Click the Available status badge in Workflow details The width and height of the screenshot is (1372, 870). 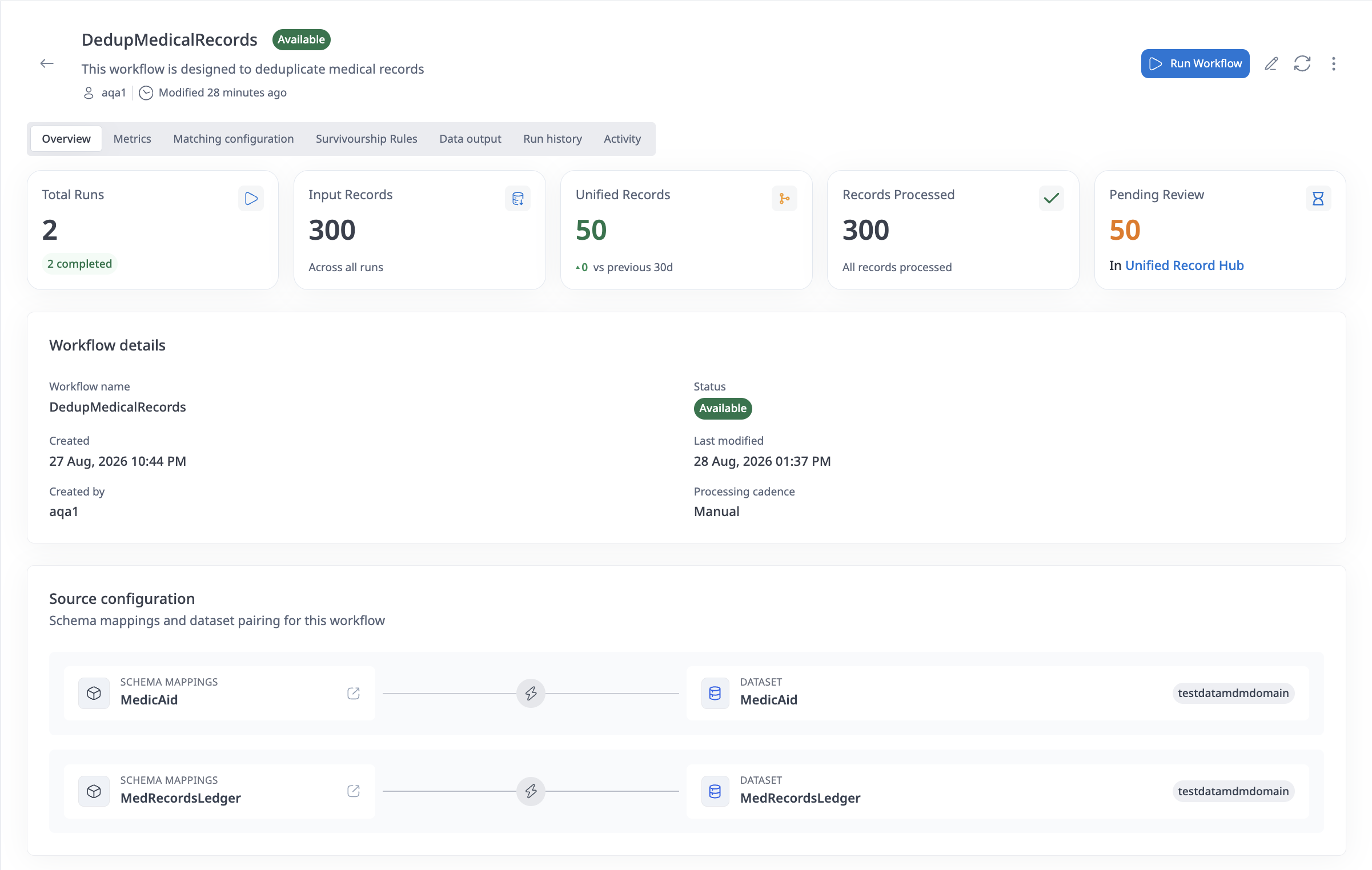click(723, 408)
